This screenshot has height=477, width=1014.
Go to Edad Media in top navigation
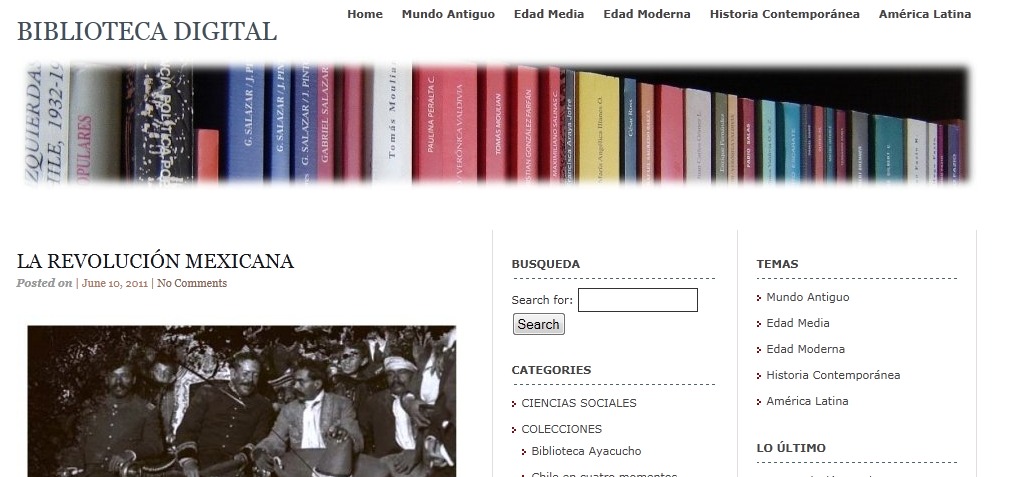pos(549,14)
